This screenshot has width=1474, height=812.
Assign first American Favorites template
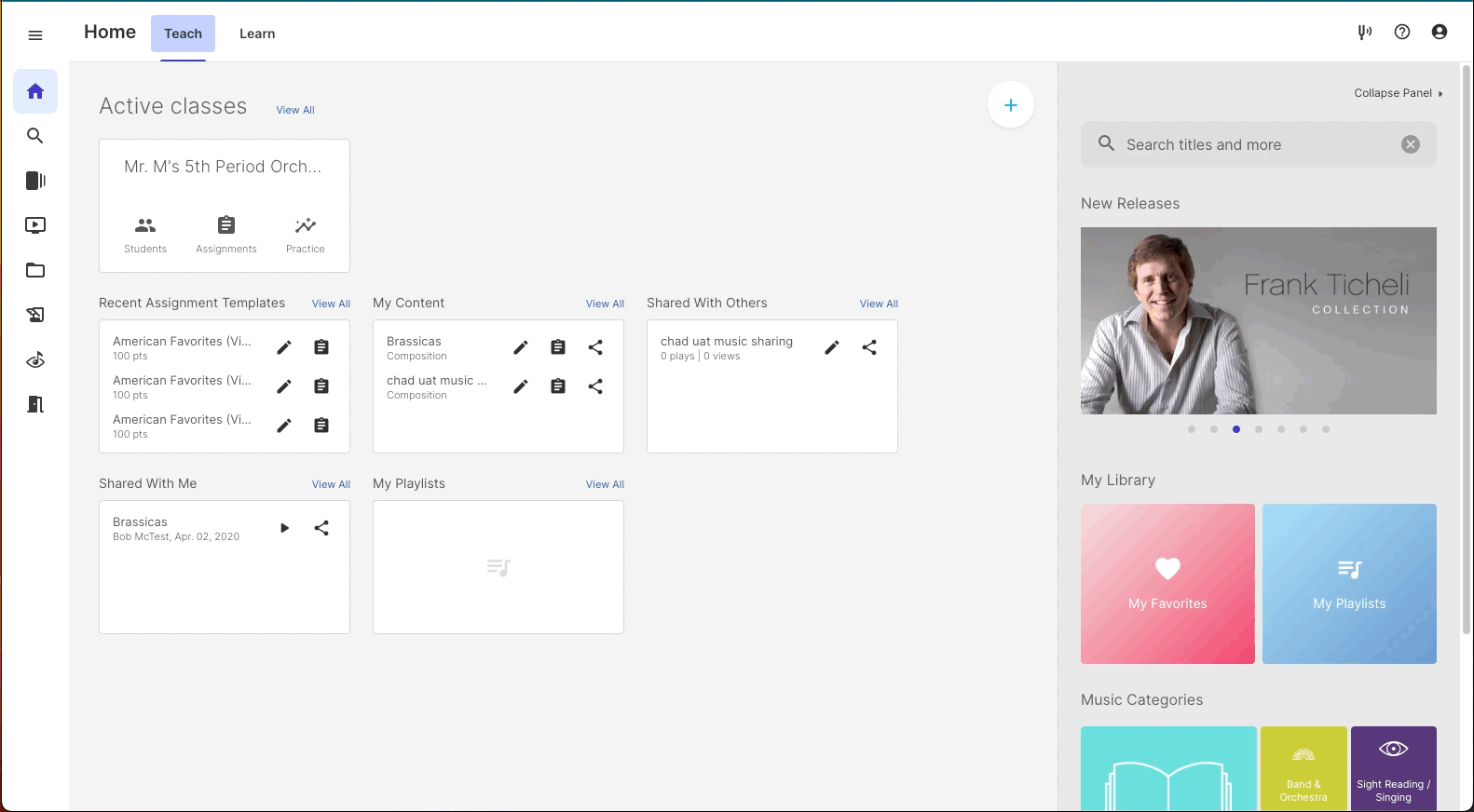(321, 347)
